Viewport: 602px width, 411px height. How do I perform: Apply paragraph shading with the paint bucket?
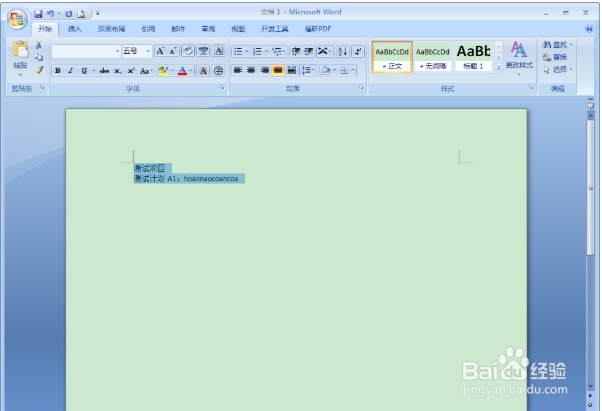tap(326, 70)
